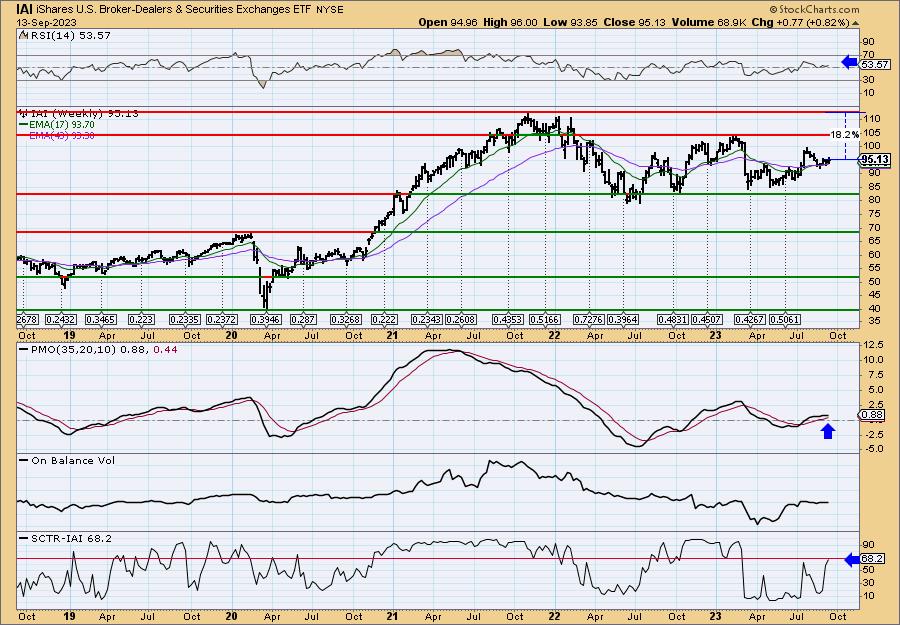
Task: Click the Low 93.85 value
Action: tap(570, 22)
